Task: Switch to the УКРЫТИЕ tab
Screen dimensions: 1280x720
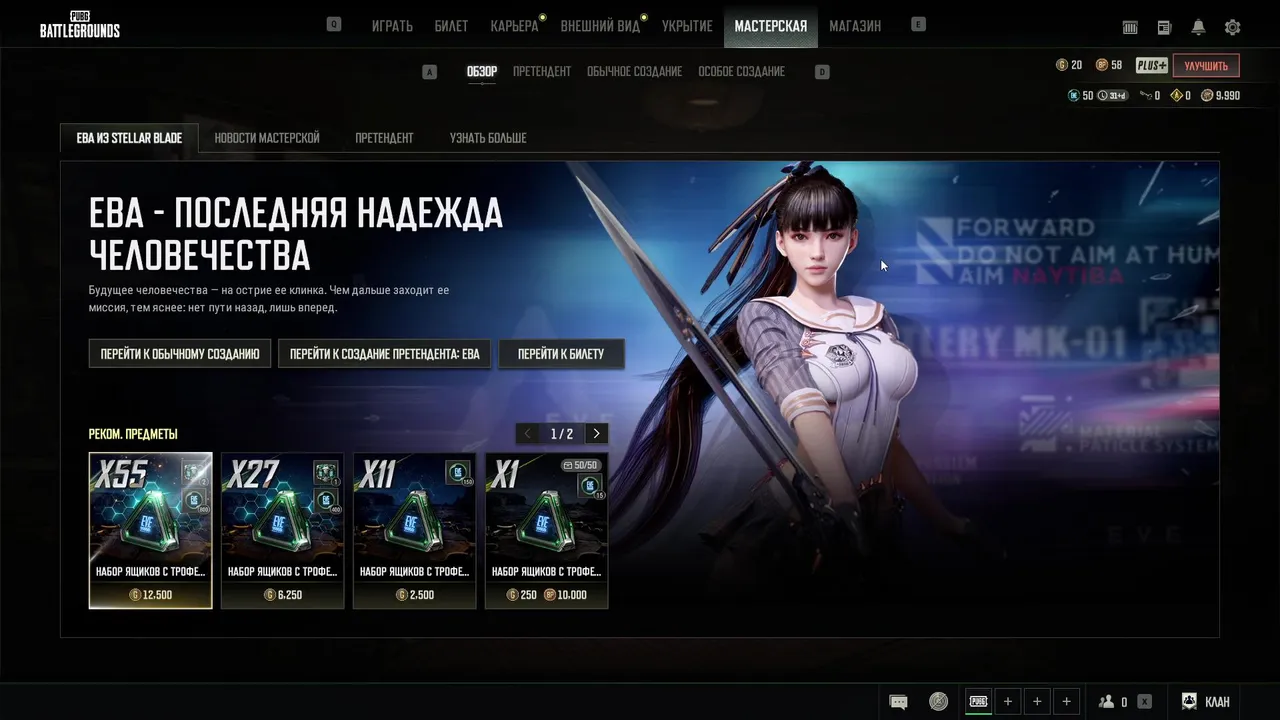Action: (687, 26)
